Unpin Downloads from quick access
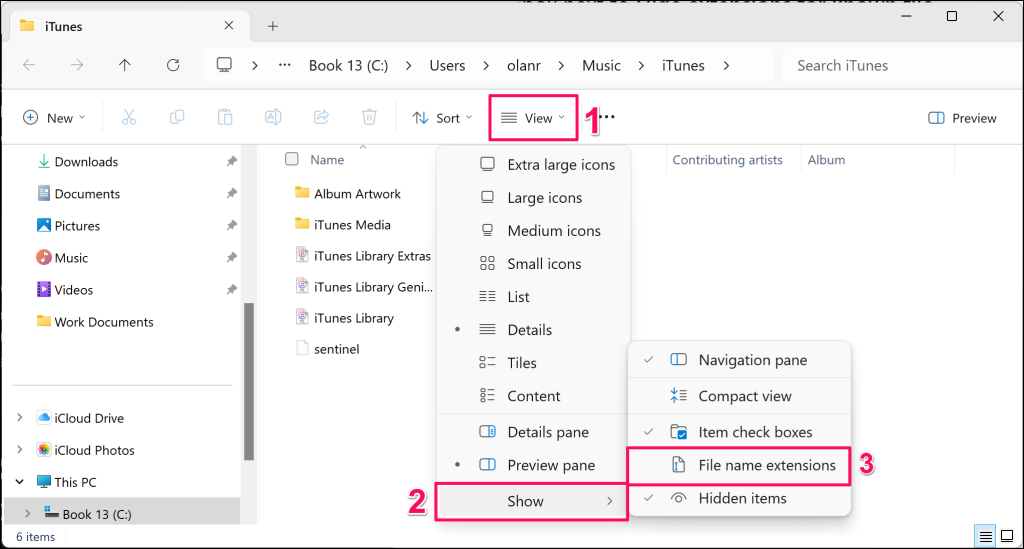Screen dimensions: 1024x549 [x=231, y=161]
